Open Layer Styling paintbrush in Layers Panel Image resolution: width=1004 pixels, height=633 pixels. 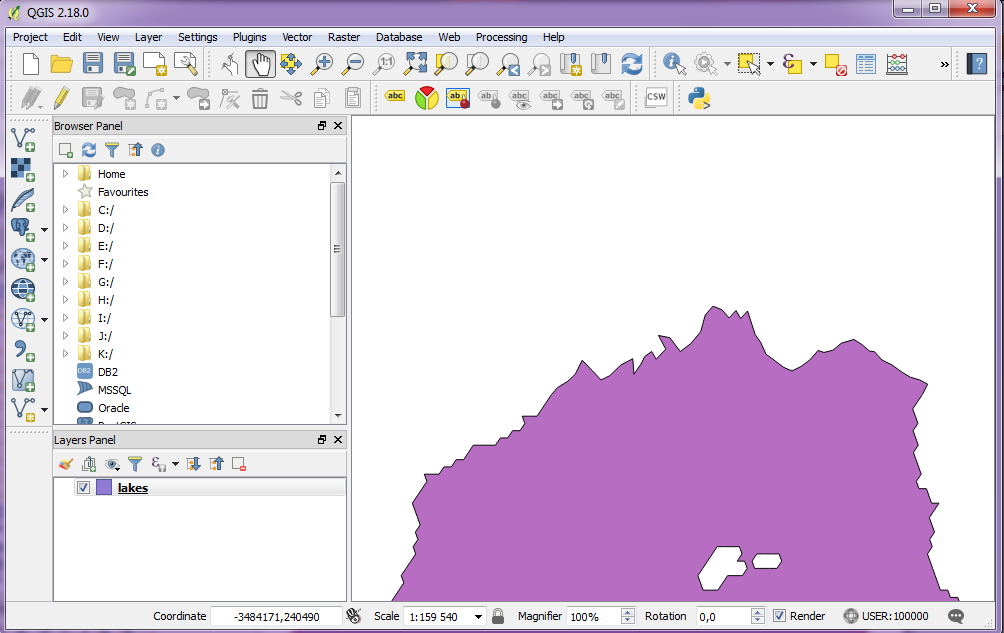tap(65, 464)
